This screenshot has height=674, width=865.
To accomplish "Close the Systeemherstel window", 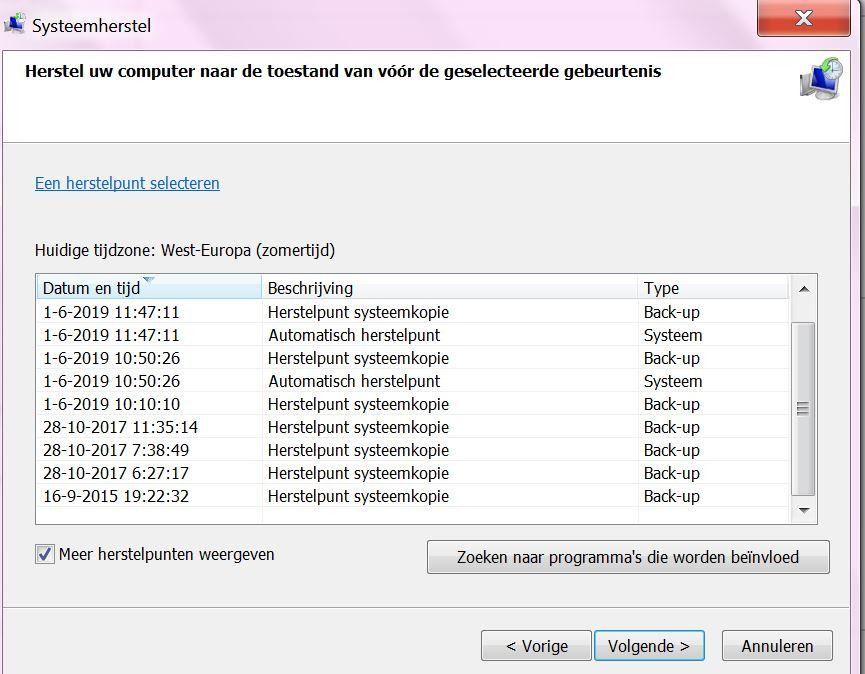I will pos(804,18).
